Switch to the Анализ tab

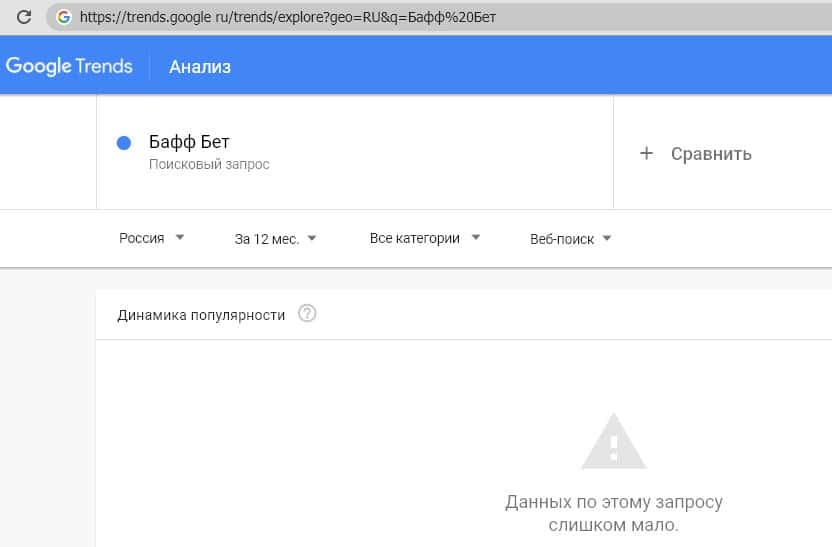pyautogui.click(x=200, y=67)
